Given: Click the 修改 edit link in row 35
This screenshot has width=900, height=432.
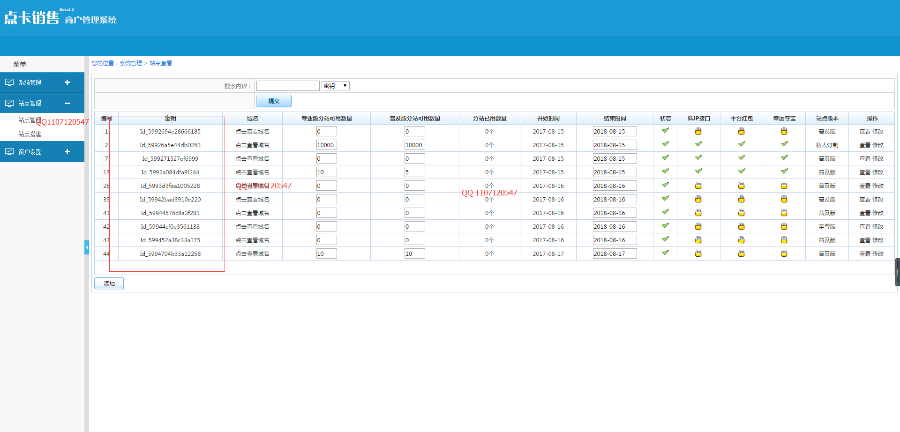Looking at the screenshot, I should pos(878,199).
